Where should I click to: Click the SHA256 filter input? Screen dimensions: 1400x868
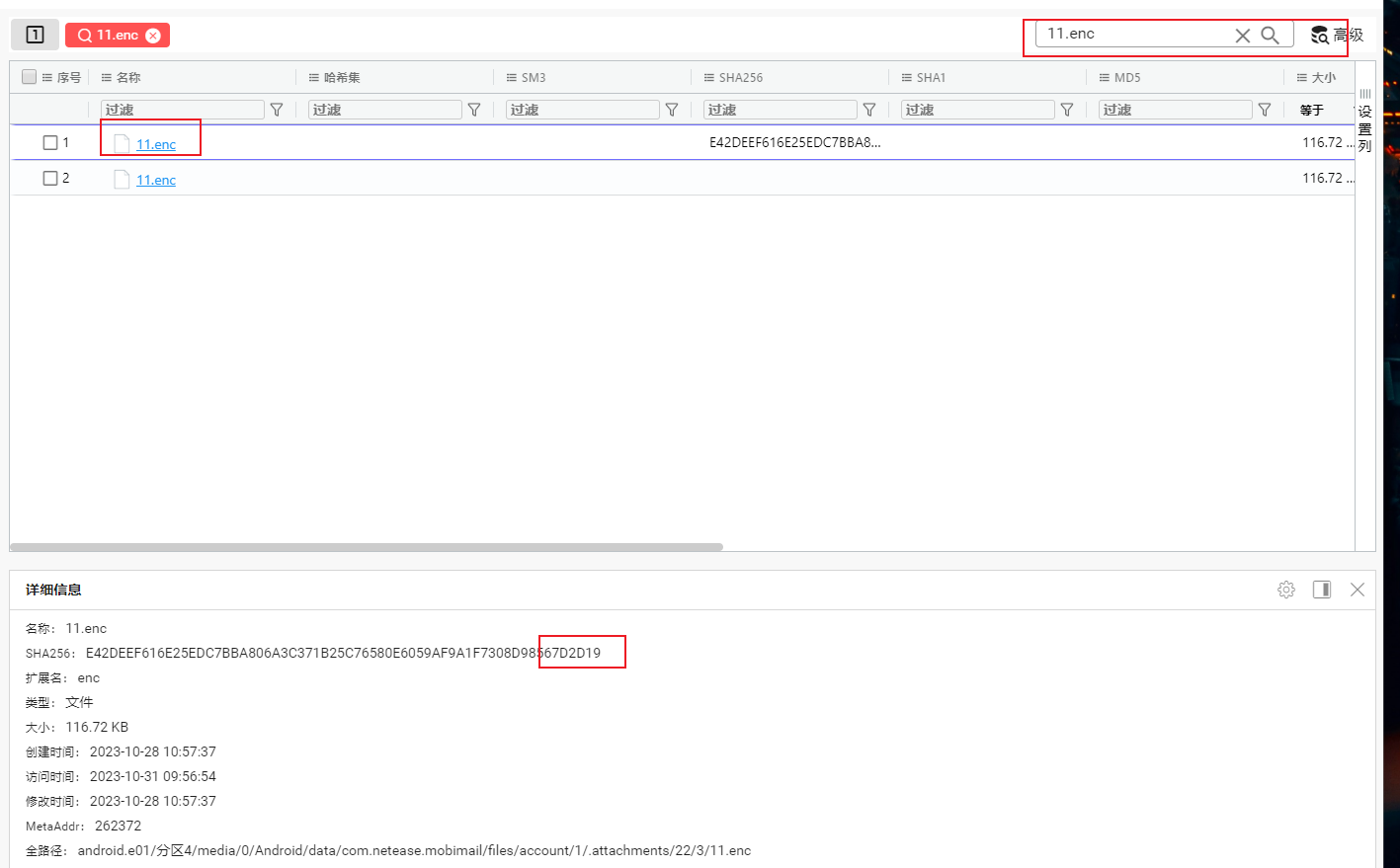click(781, 110)
